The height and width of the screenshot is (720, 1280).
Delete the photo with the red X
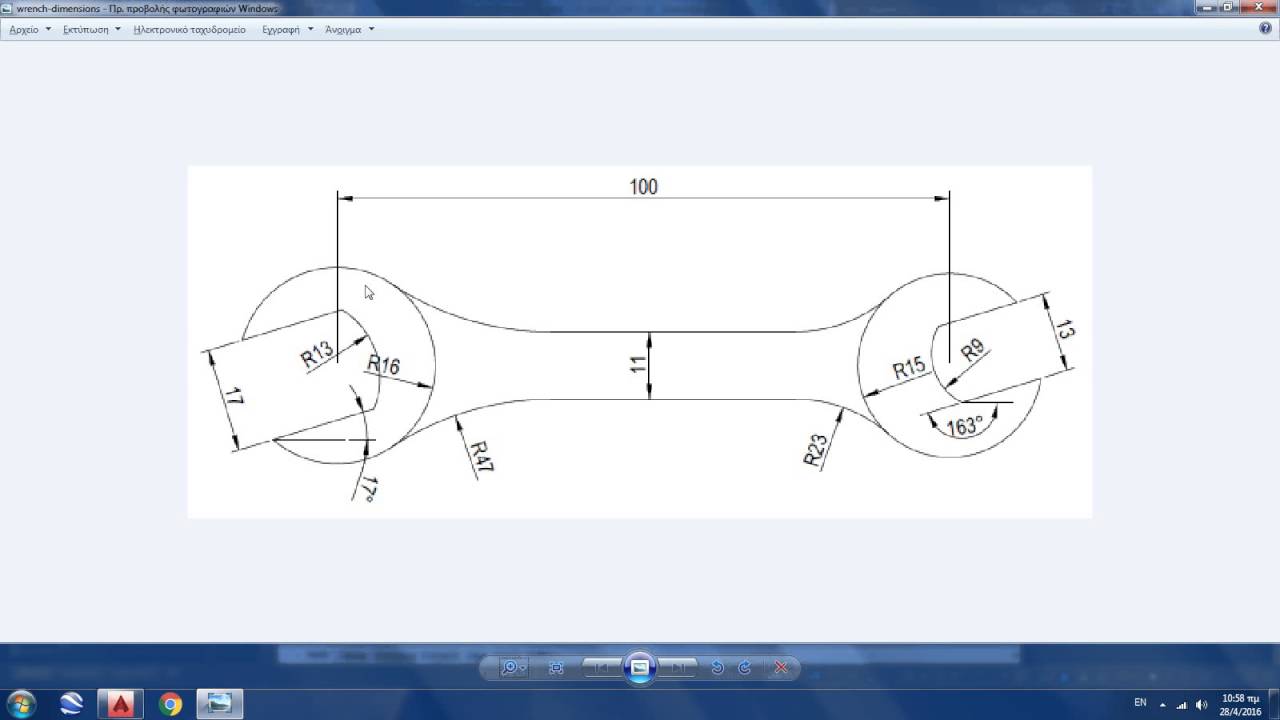tap(781, 668)
